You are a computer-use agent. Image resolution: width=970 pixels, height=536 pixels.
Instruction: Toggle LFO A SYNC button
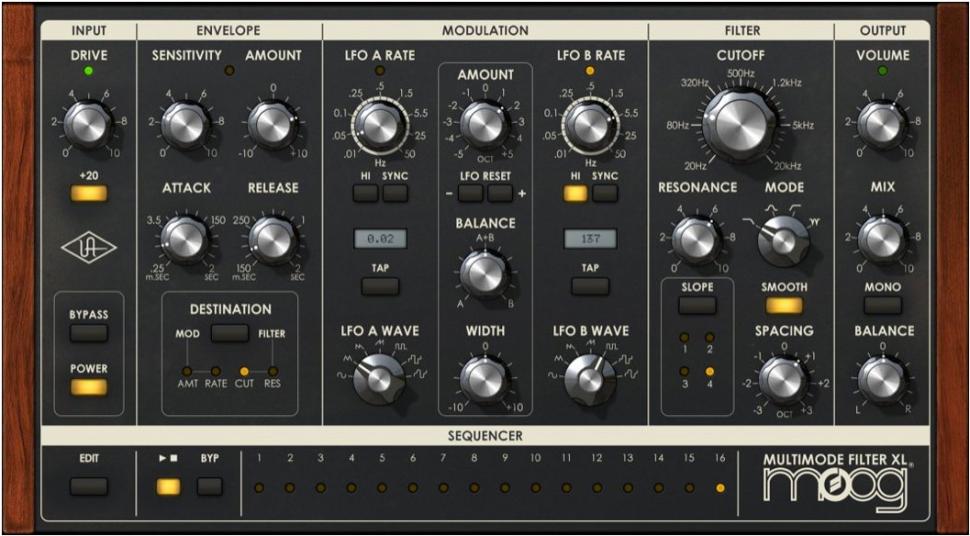click(x=395, y=193)
